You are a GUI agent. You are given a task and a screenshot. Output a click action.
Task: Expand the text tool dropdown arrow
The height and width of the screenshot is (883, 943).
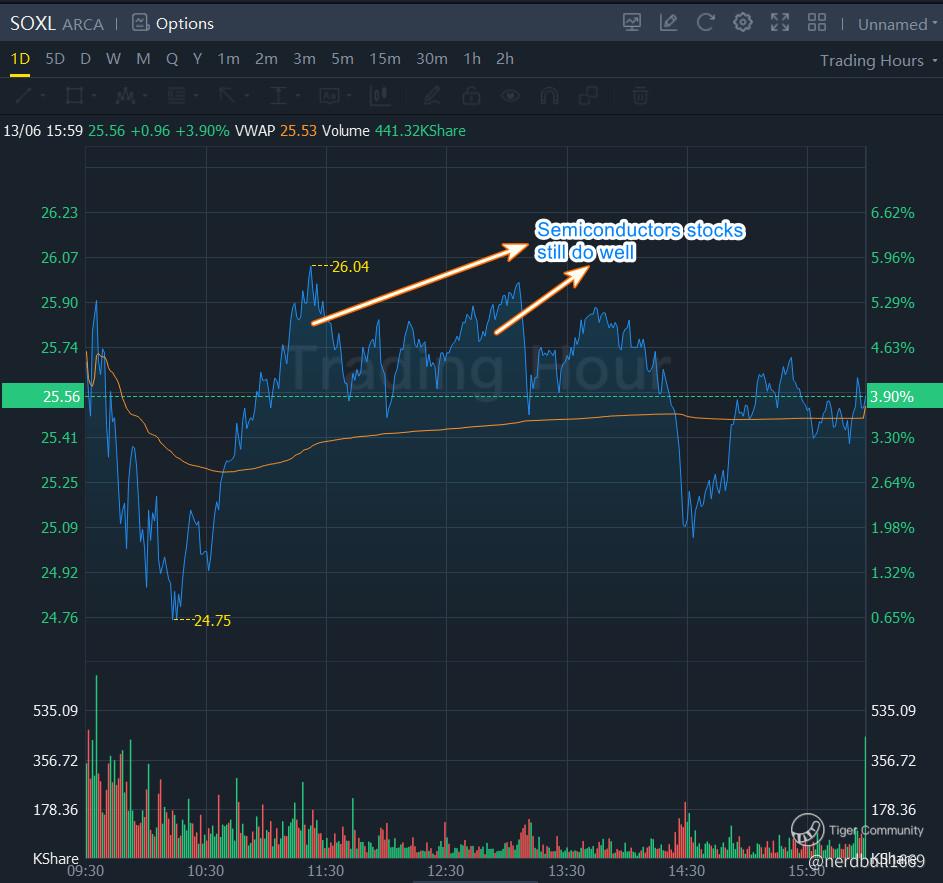349,96
